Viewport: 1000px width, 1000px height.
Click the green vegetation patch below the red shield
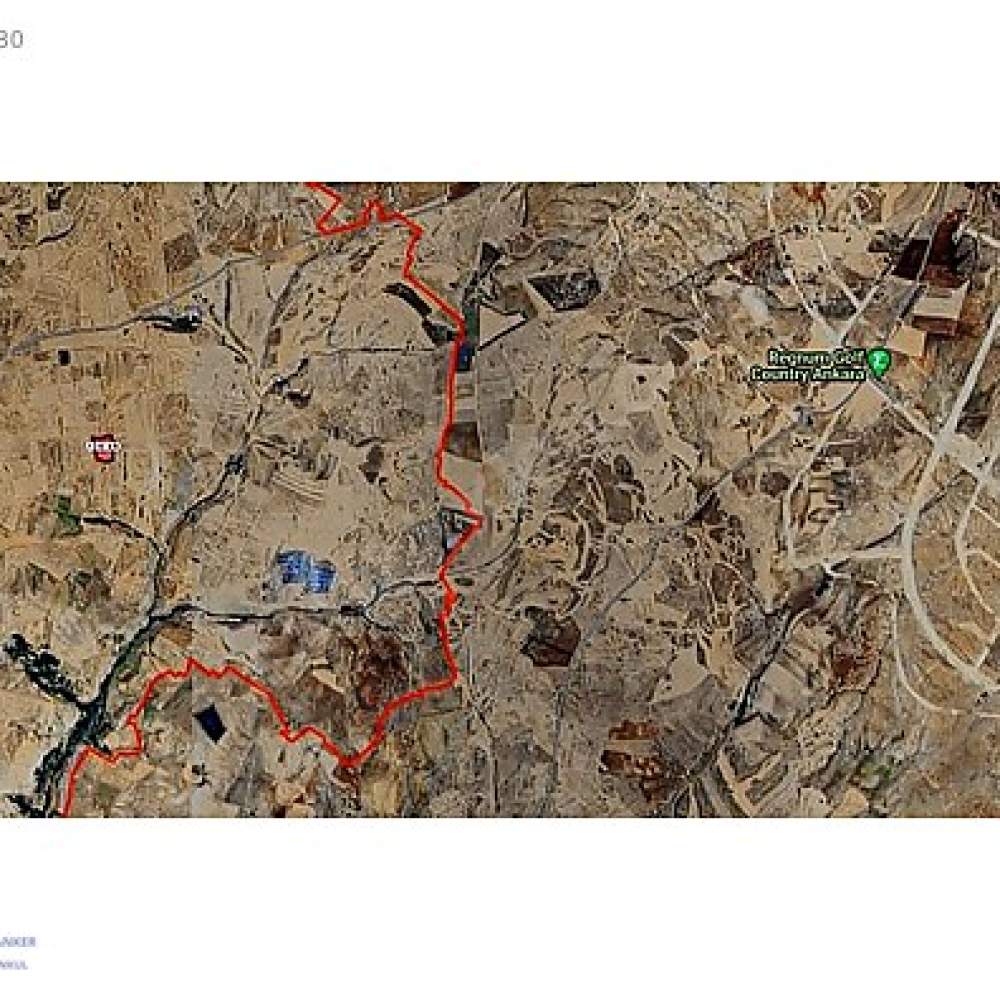tap(66, 515)
